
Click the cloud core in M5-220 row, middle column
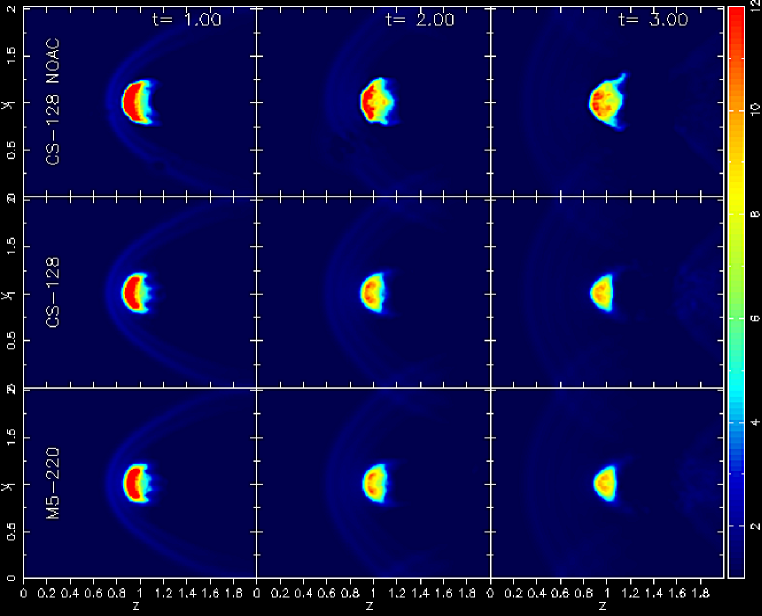tap(375, 484)
